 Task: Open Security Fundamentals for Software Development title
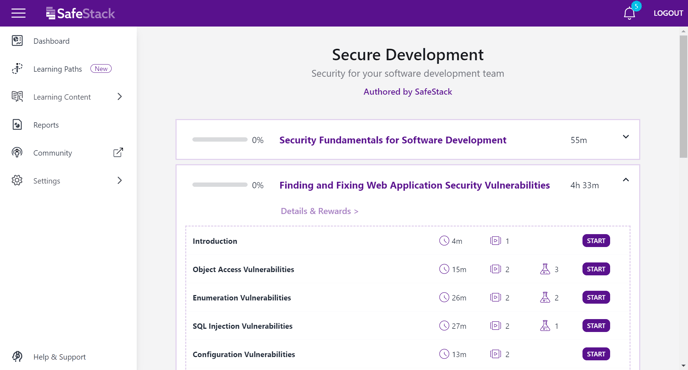pyautogui.click(x=393, y=140)
